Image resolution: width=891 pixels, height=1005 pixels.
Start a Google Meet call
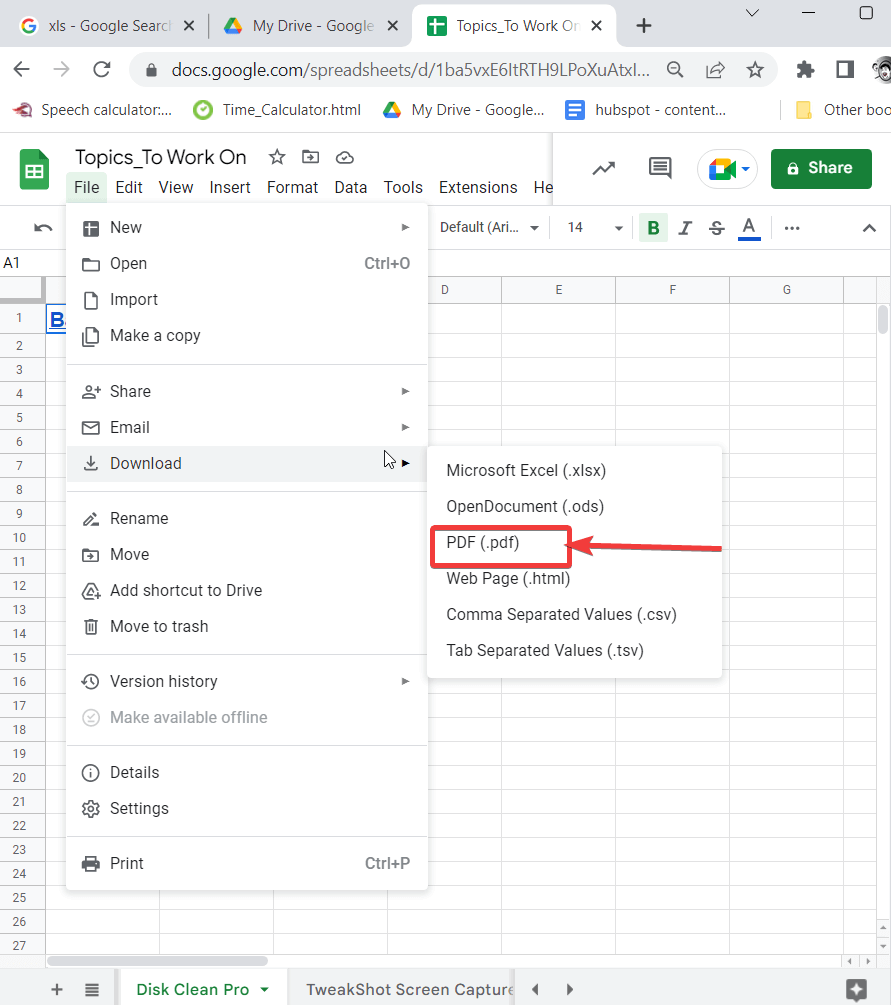pos(728,169)
